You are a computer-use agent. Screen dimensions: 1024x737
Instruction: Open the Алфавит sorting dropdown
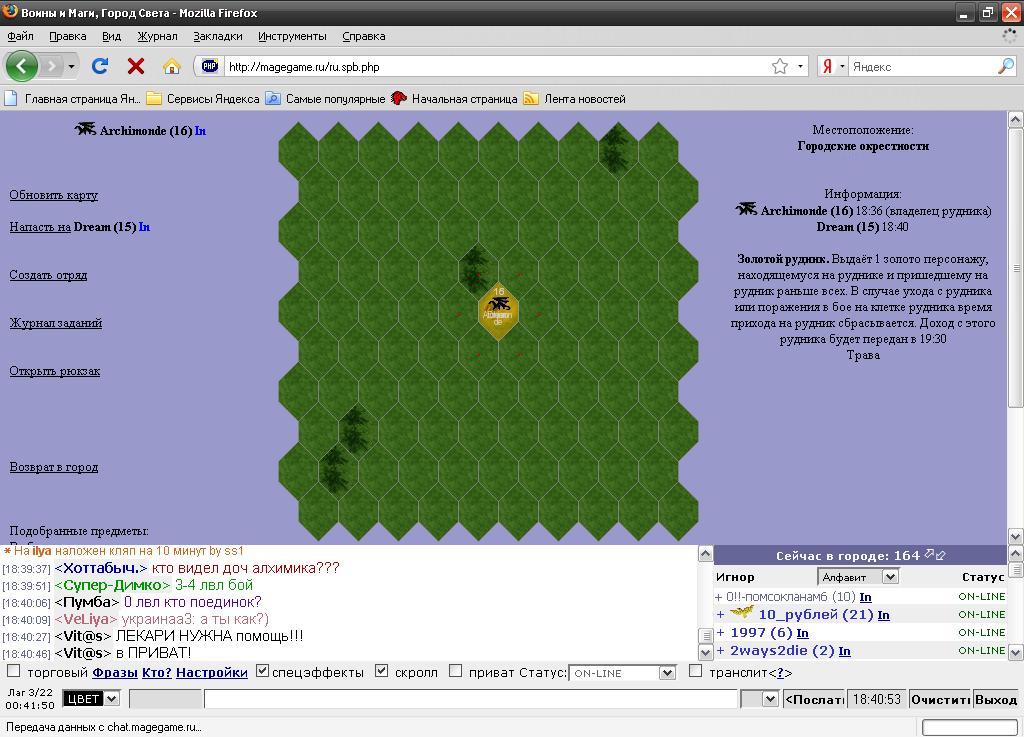point(858,577)
